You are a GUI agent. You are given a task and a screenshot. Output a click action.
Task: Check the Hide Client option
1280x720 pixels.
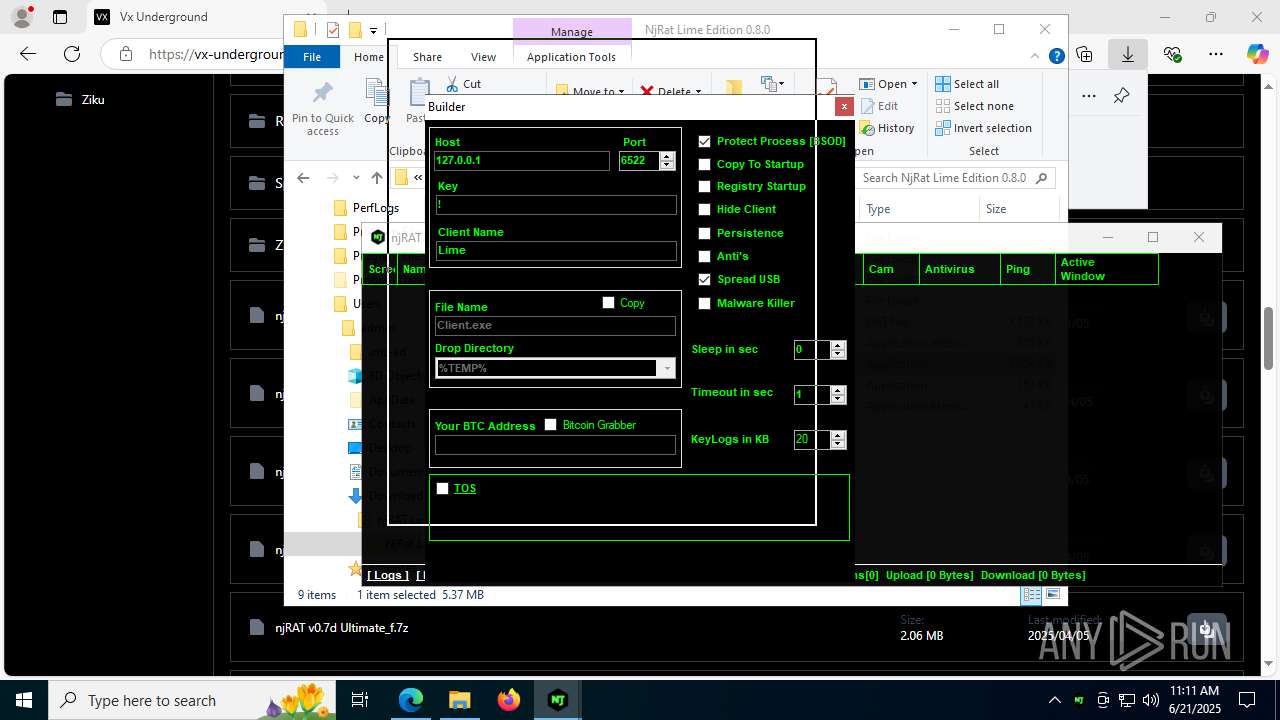[705, 209]
